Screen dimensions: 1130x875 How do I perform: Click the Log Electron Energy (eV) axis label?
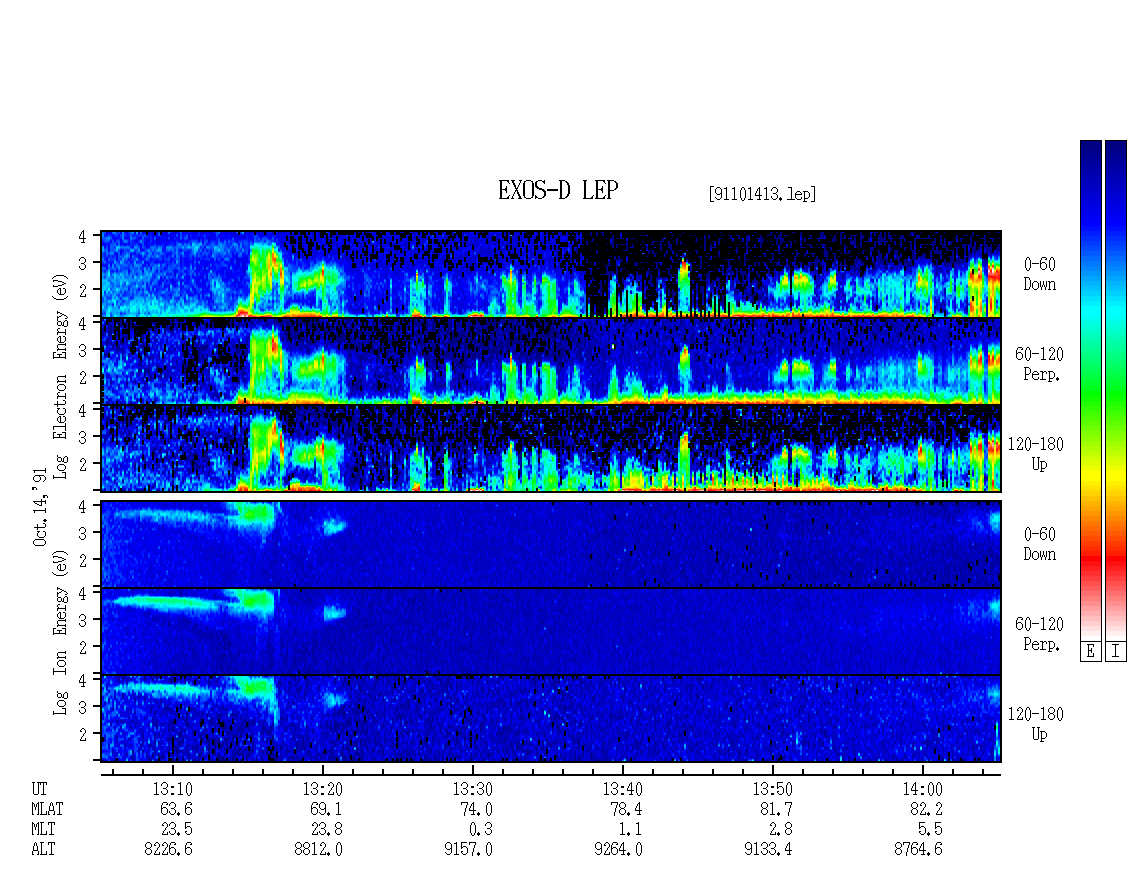(61, 376)
